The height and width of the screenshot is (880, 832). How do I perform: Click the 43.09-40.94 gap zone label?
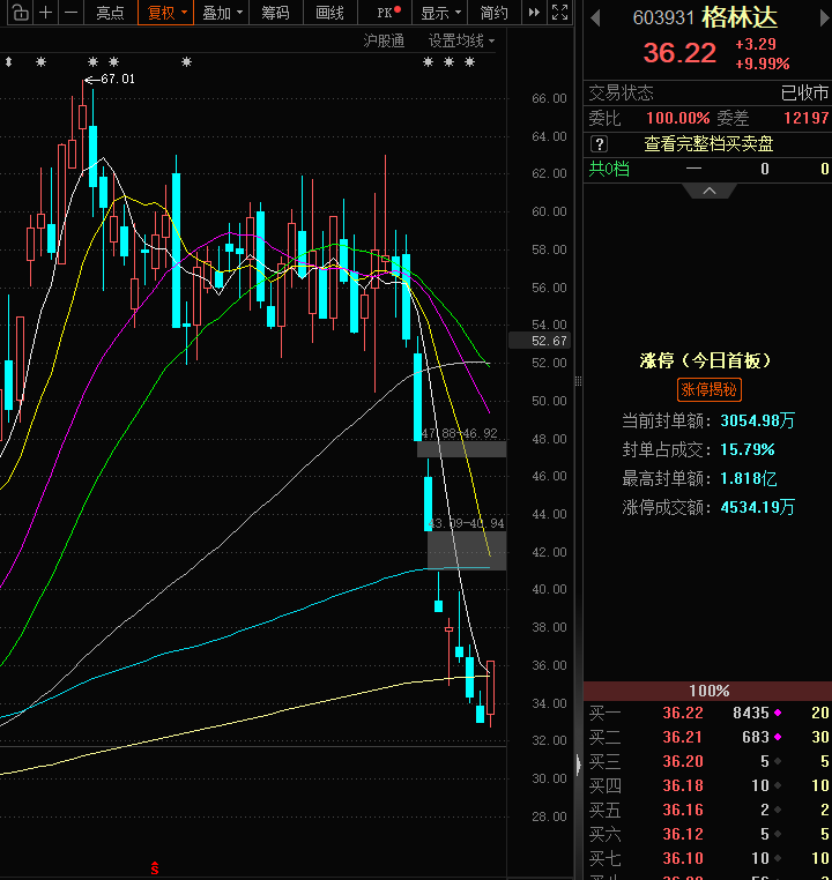466,524
